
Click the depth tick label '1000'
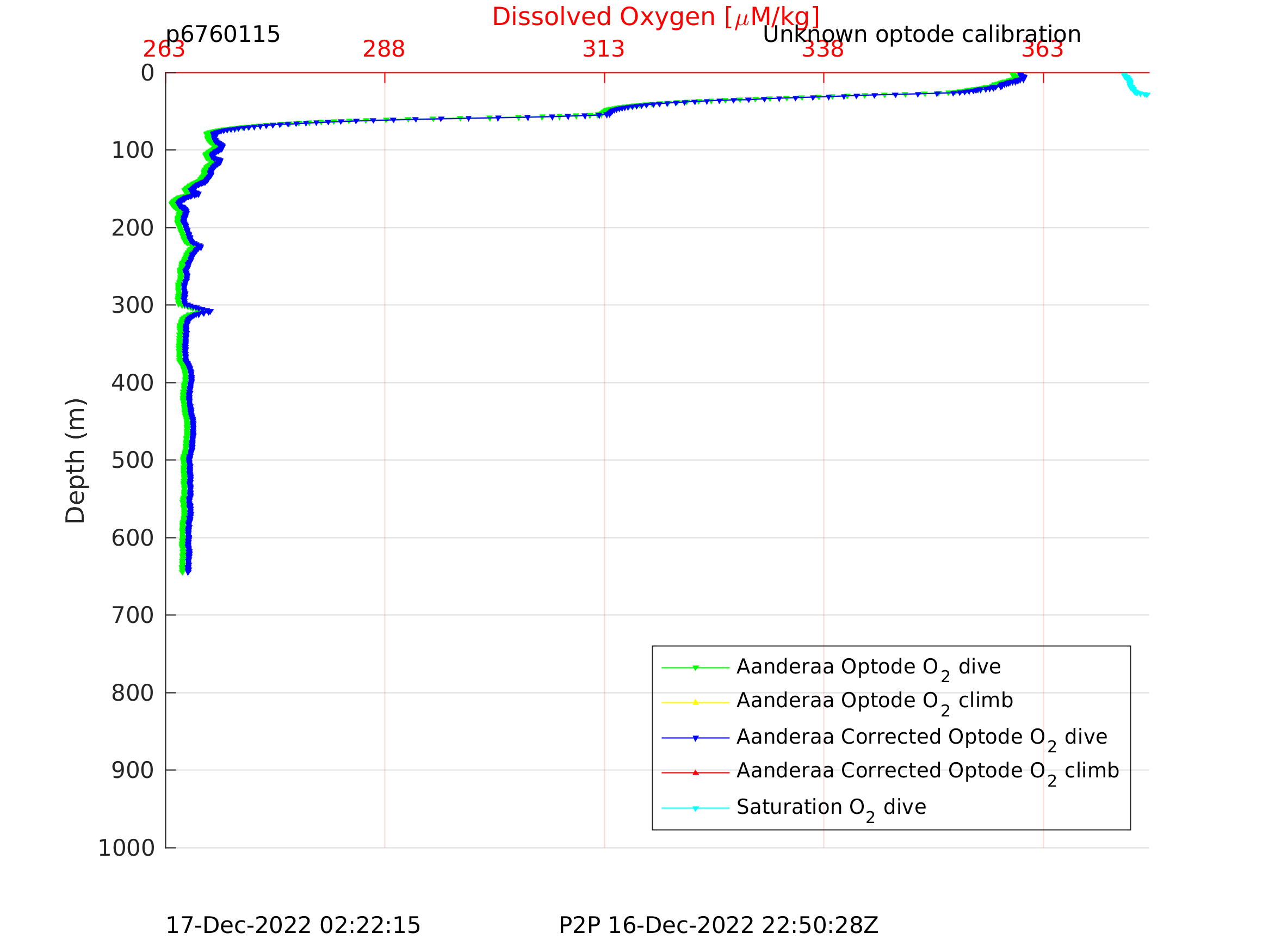pyautogui.click(x=126, y=848)
